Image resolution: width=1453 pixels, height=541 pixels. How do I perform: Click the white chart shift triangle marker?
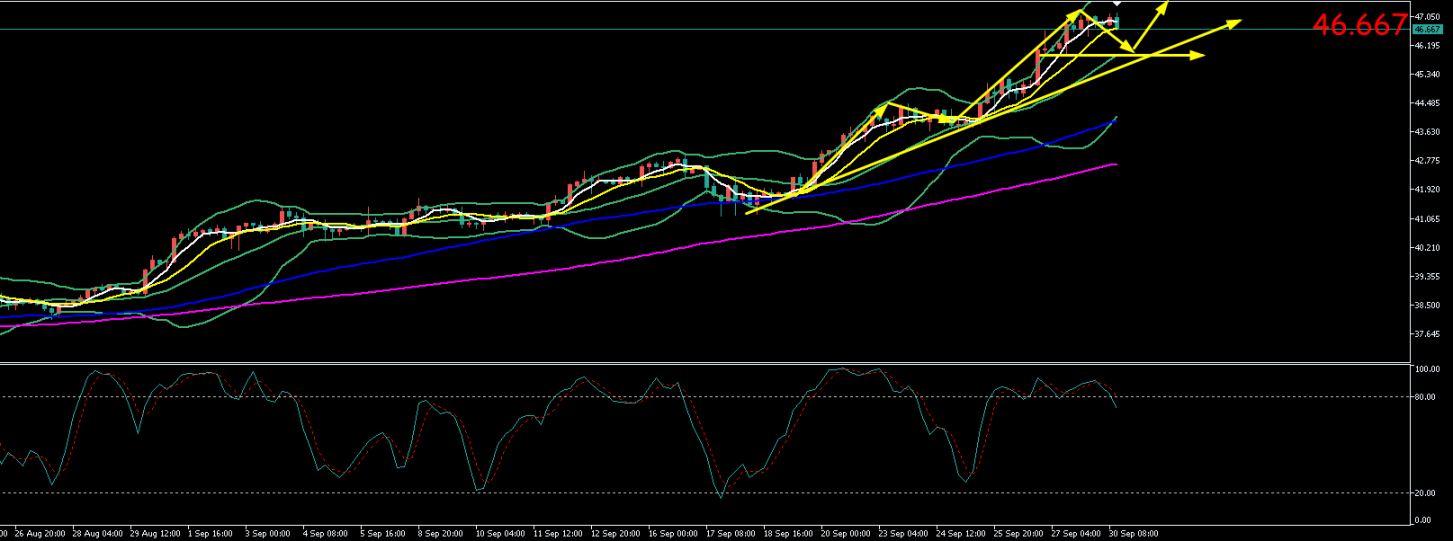coord(1116,5)
